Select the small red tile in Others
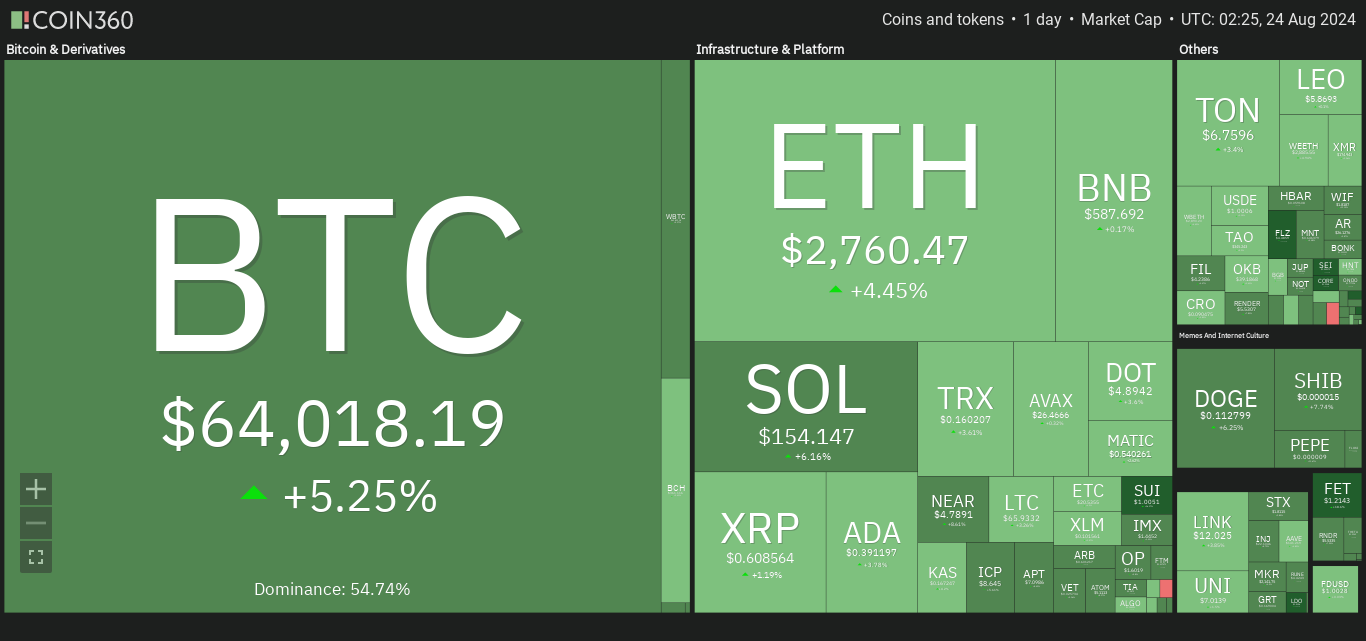This screenshot has height=641, width=1366. click(1332, 313)
